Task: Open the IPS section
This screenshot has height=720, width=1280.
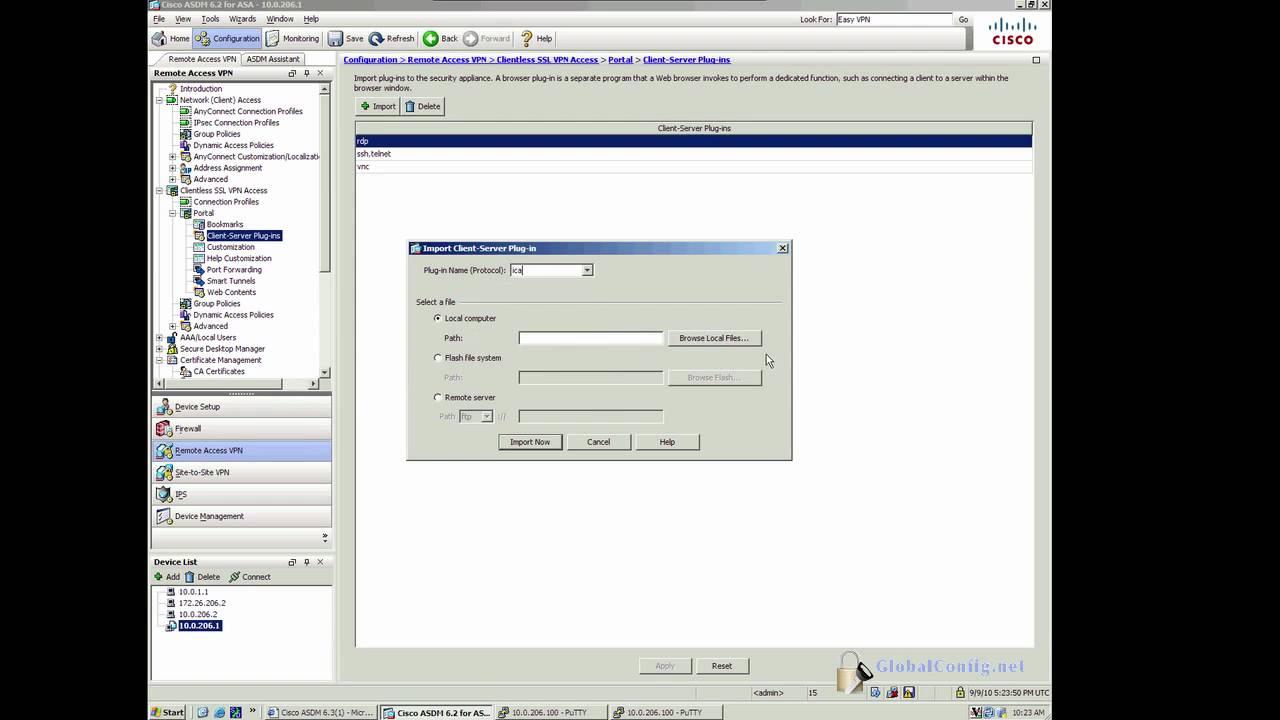Action: (241, 494)
